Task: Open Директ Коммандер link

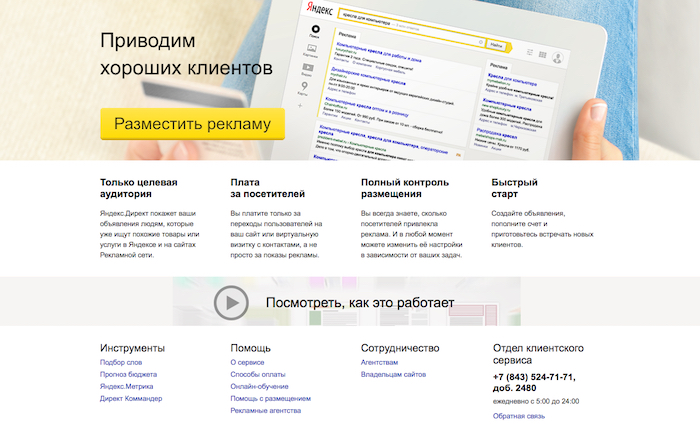Action: [131, 399]
